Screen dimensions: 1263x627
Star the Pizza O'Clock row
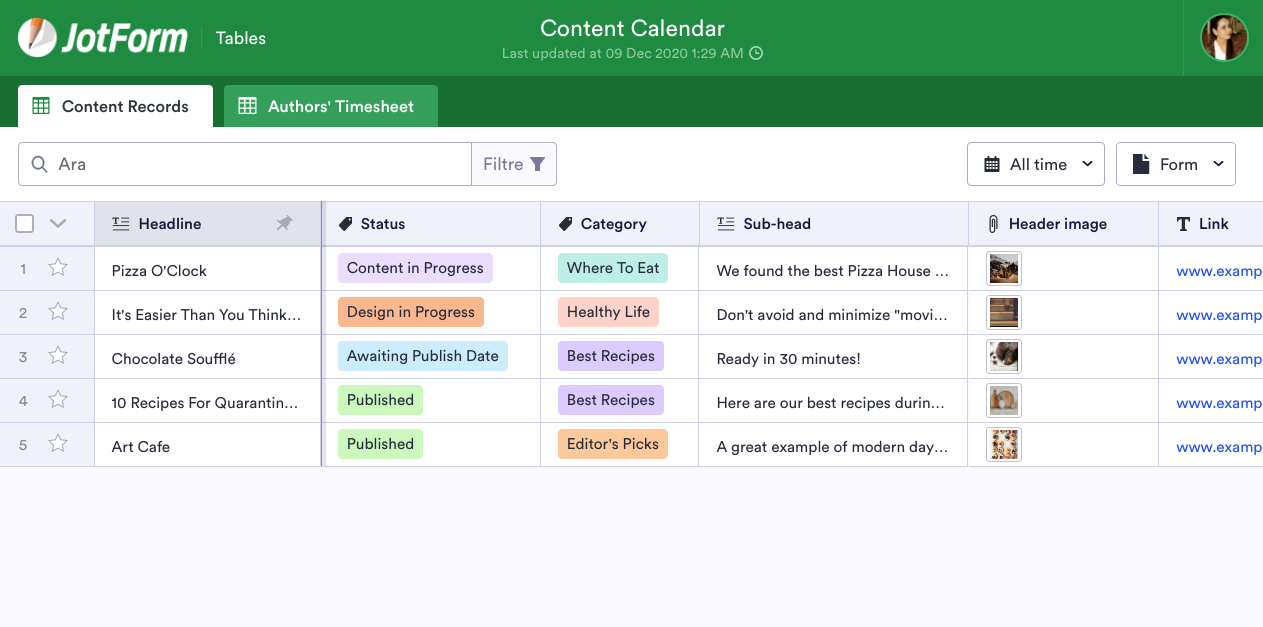point(58,268)
